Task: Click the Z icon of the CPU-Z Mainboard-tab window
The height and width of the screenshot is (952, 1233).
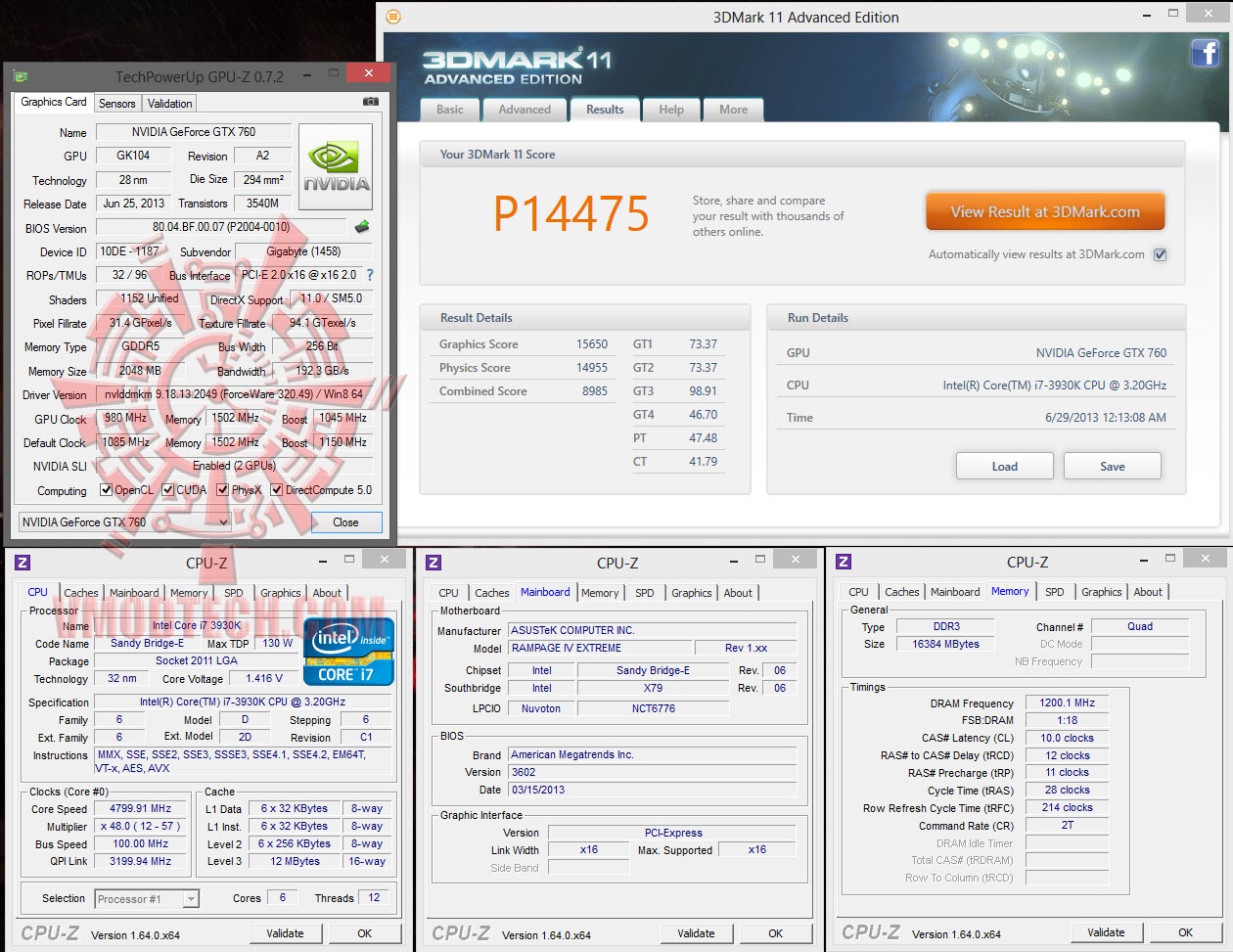Action: tap(434, 563)
